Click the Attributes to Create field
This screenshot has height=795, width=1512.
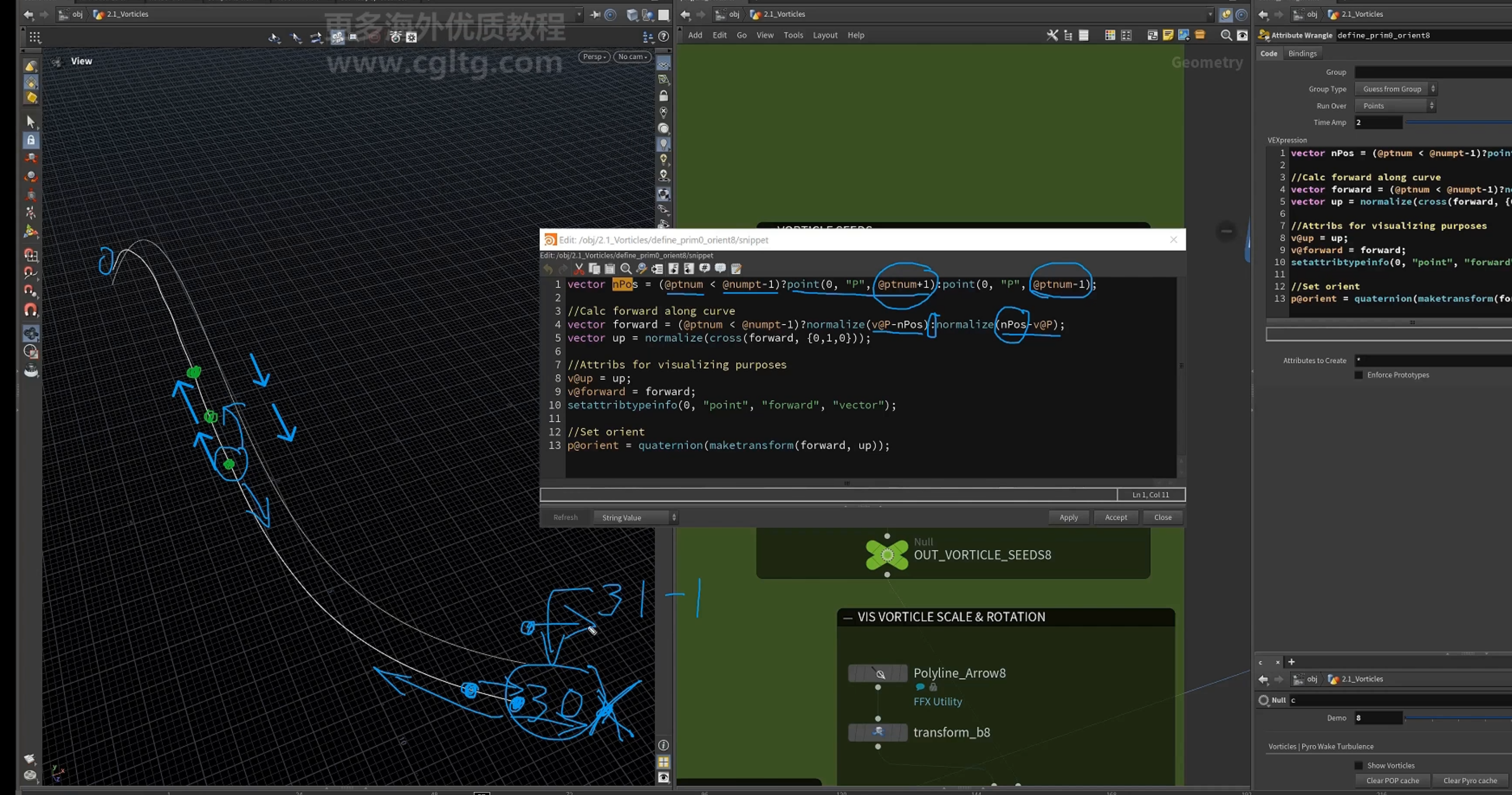tap(1433, 360)
